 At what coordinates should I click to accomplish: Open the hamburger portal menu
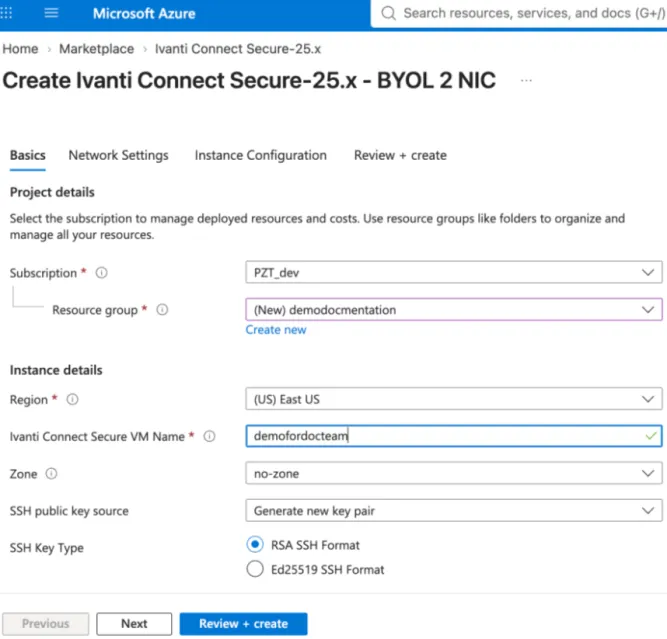(51, 13)
